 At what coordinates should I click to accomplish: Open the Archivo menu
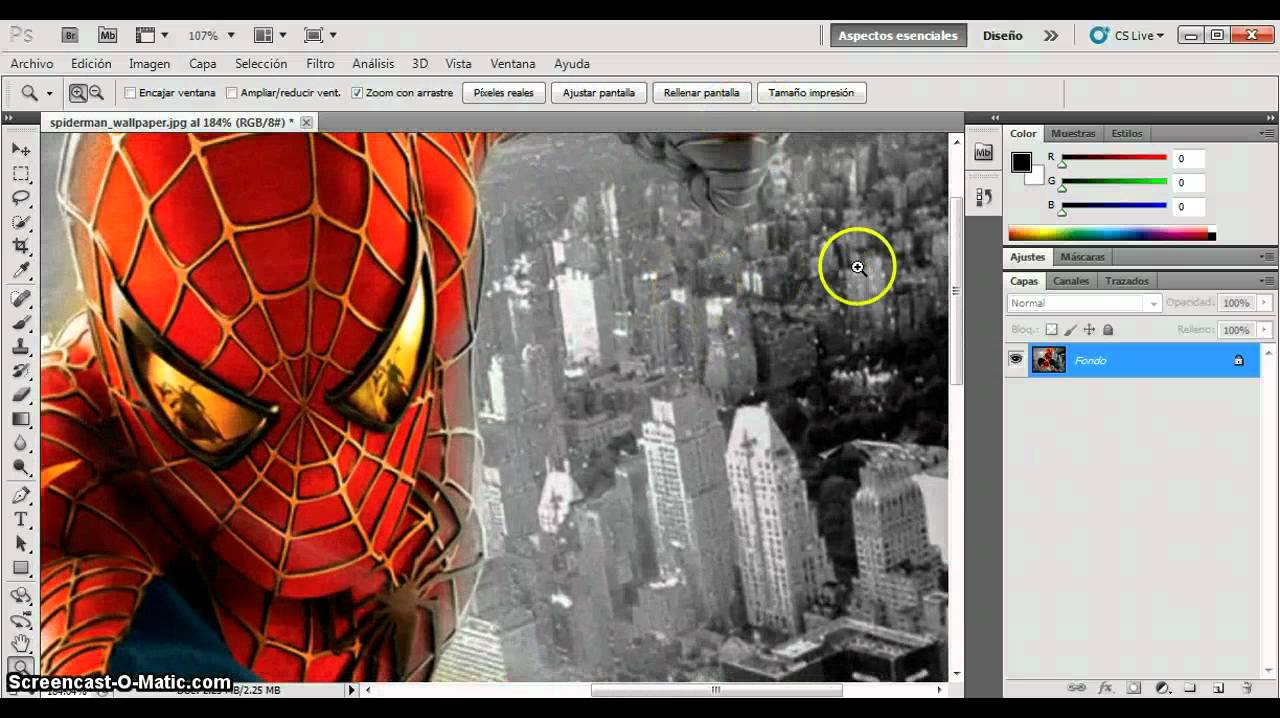coord(32,63)
